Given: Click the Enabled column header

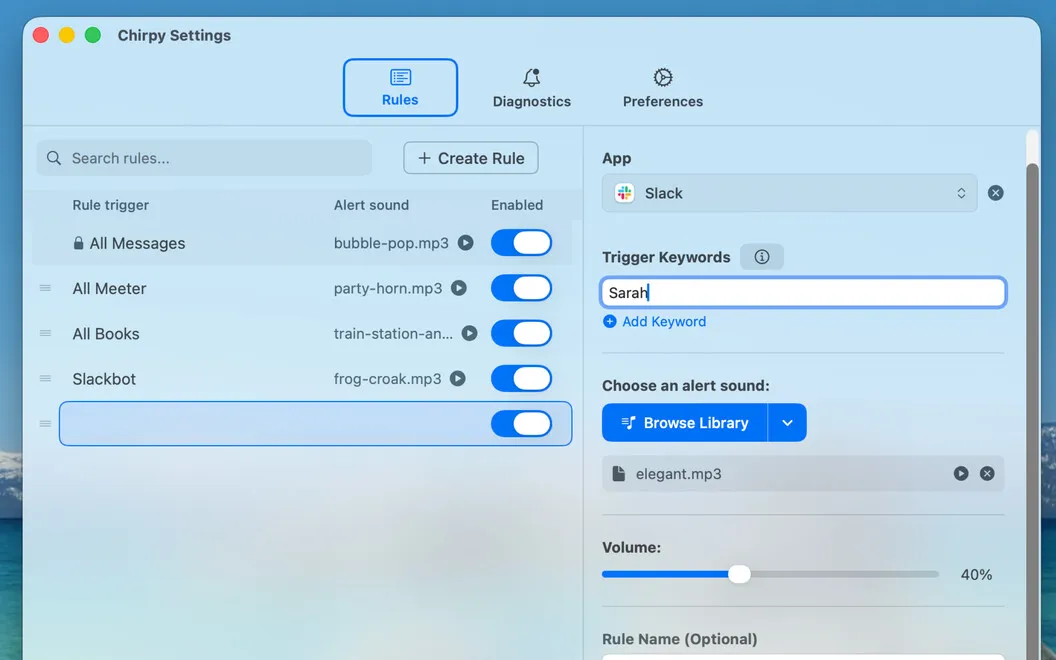Looking at the screenshot, I should 517,205.
